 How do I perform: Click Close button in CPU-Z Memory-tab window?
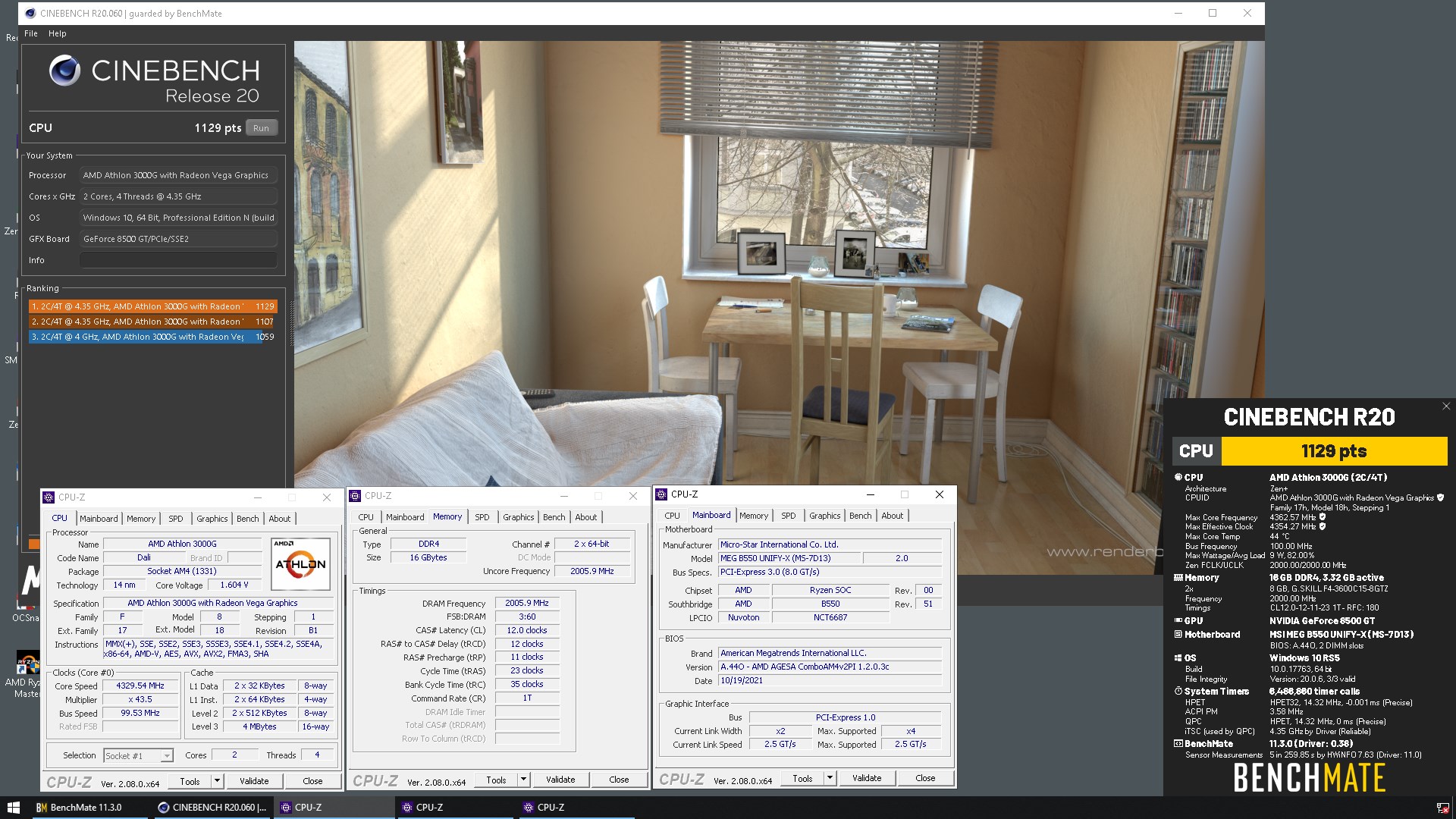tap(619, 780)
